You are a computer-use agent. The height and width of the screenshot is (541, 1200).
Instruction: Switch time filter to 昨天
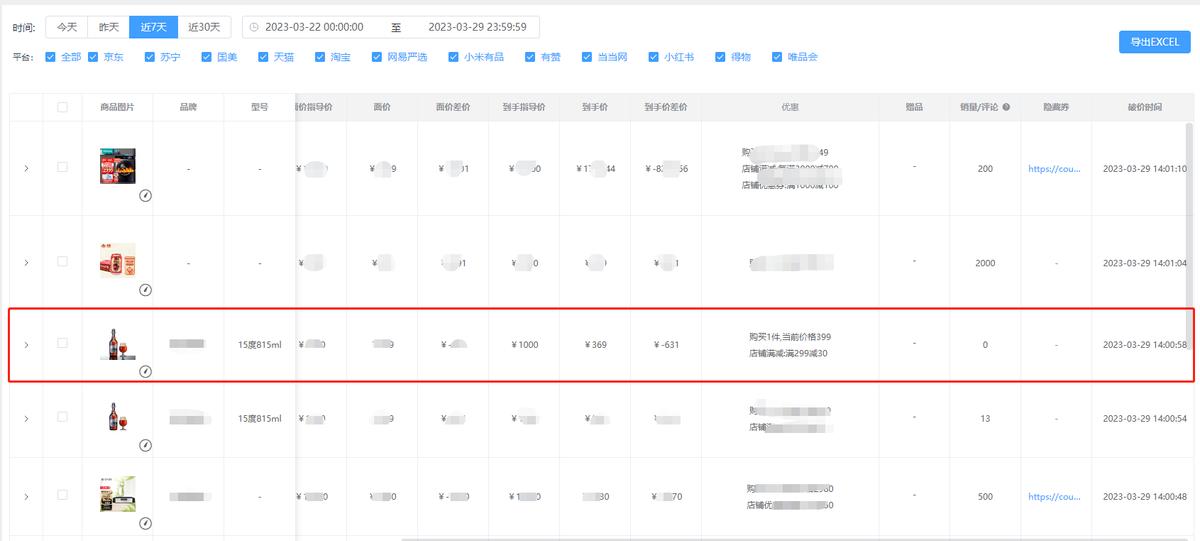(x=108, y=27)
